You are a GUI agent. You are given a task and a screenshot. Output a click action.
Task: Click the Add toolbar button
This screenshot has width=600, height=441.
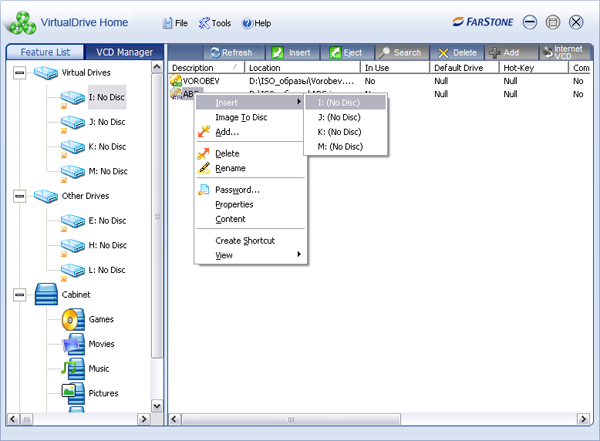[x=512, y=52]
